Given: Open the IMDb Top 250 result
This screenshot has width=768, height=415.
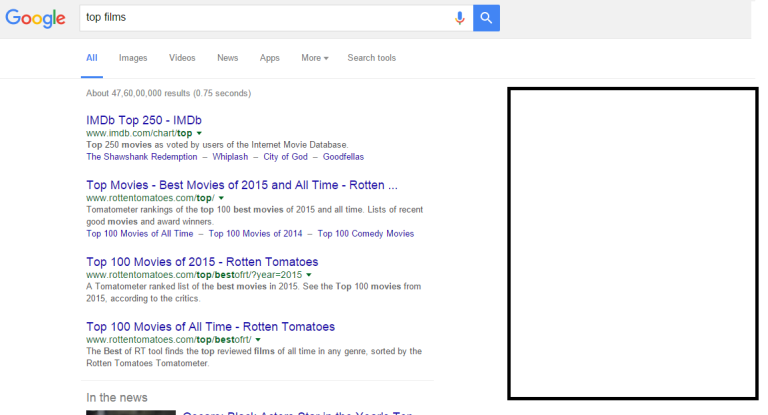Looking at the screenshot, I should click(x=144, y=120).
